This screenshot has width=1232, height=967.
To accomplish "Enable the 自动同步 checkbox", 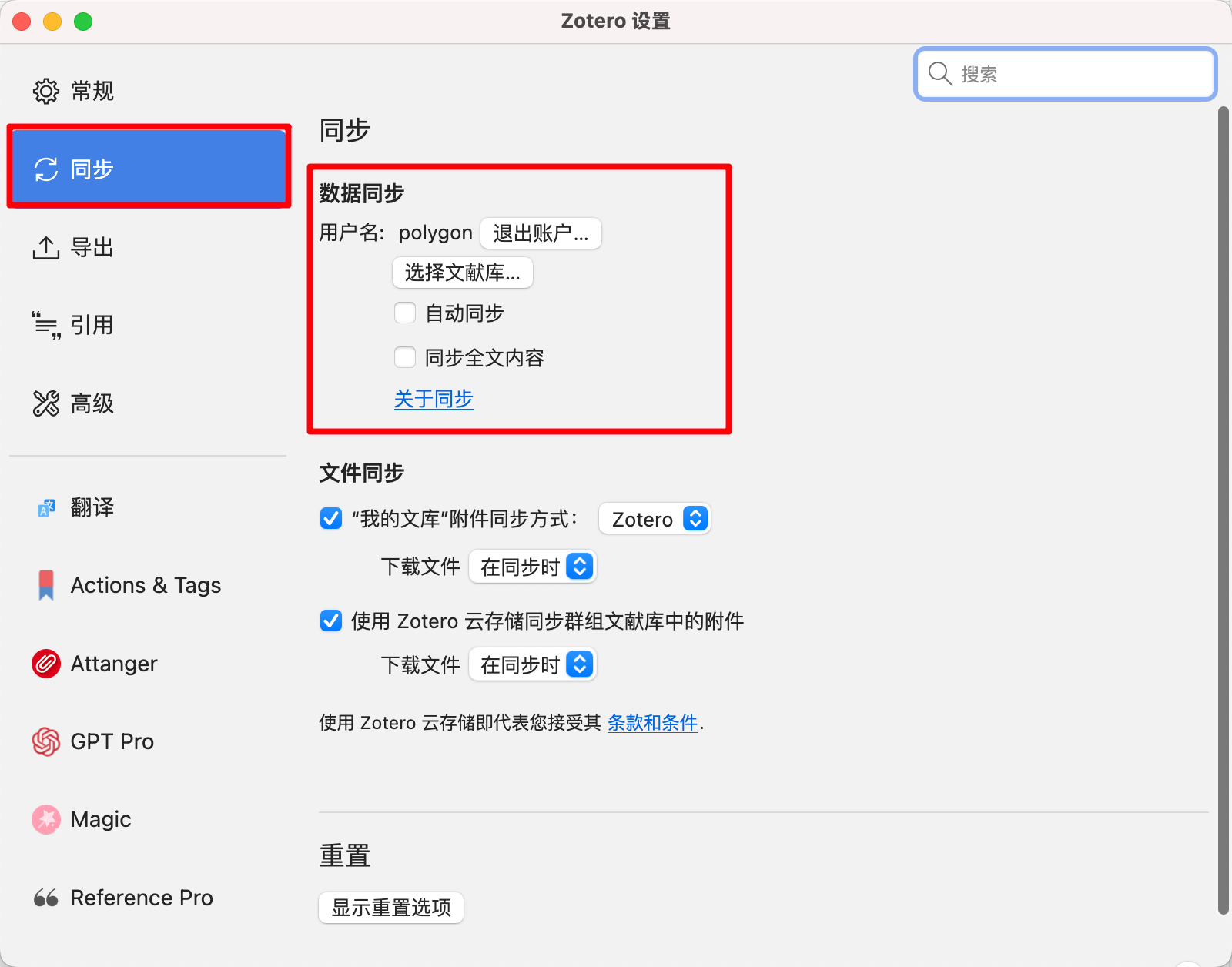I will click(x=405, y=313).
